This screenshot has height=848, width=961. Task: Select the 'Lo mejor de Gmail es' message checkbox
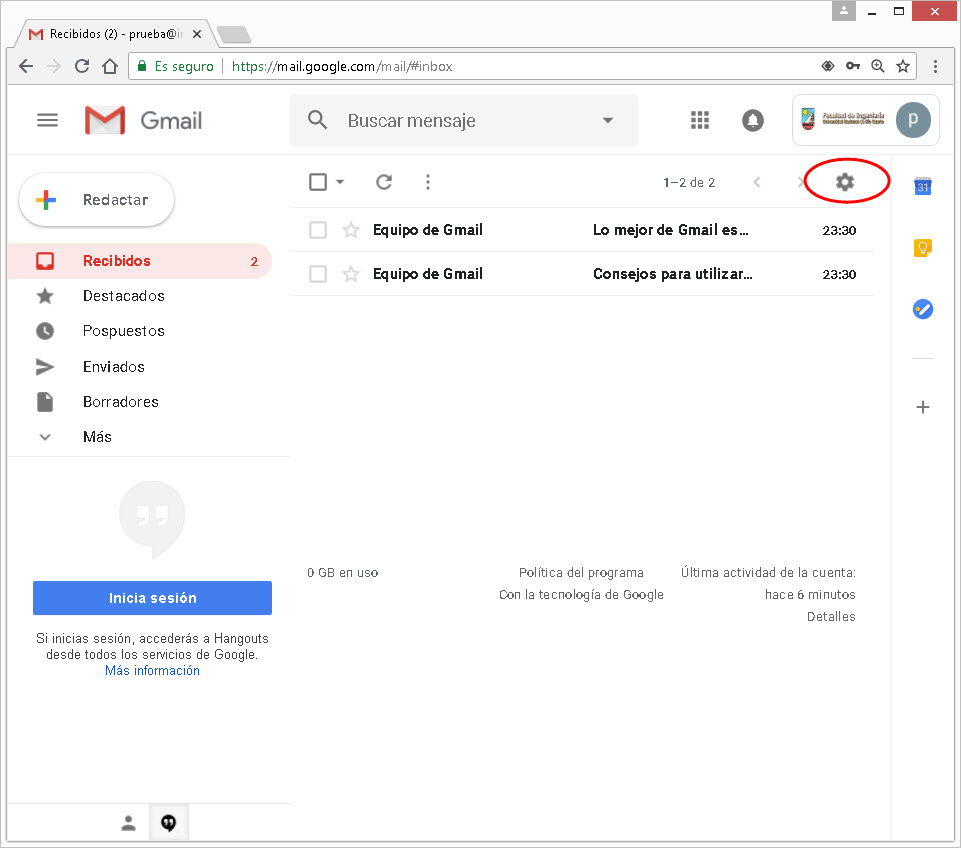point(317,230)
